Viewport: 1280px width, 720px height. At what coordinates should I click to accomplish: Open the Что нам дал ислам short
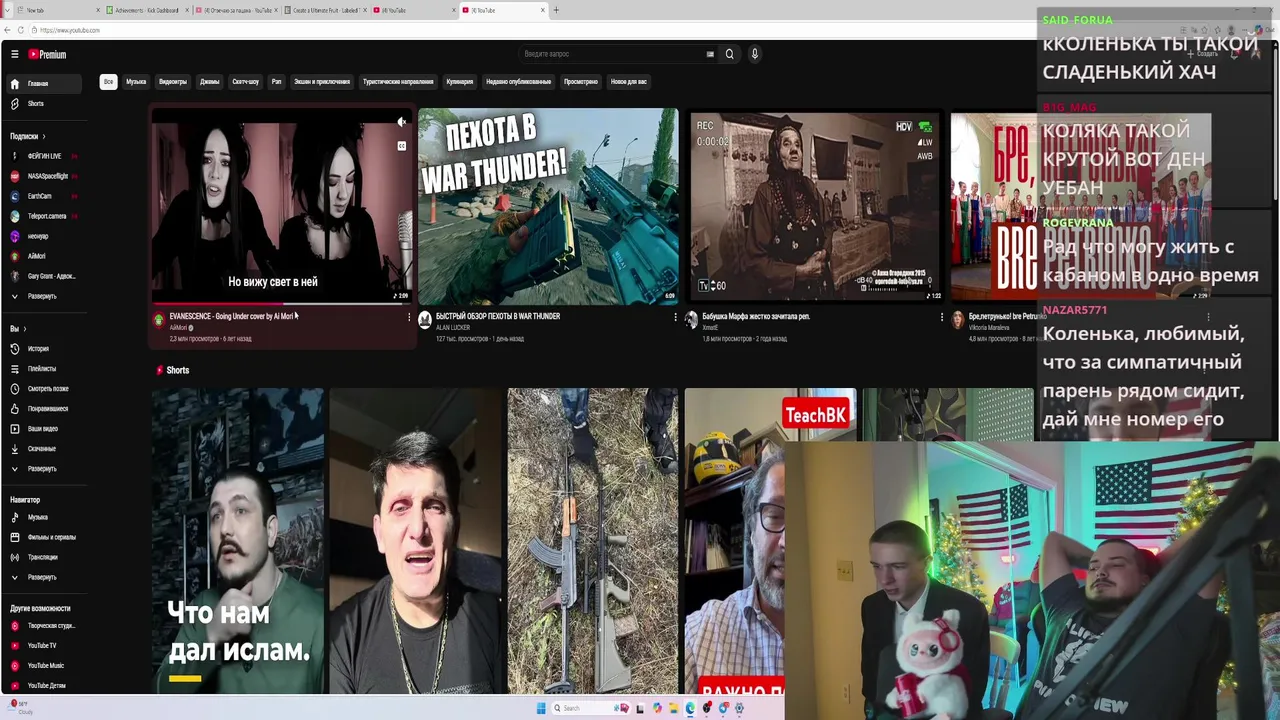(238, 541)
